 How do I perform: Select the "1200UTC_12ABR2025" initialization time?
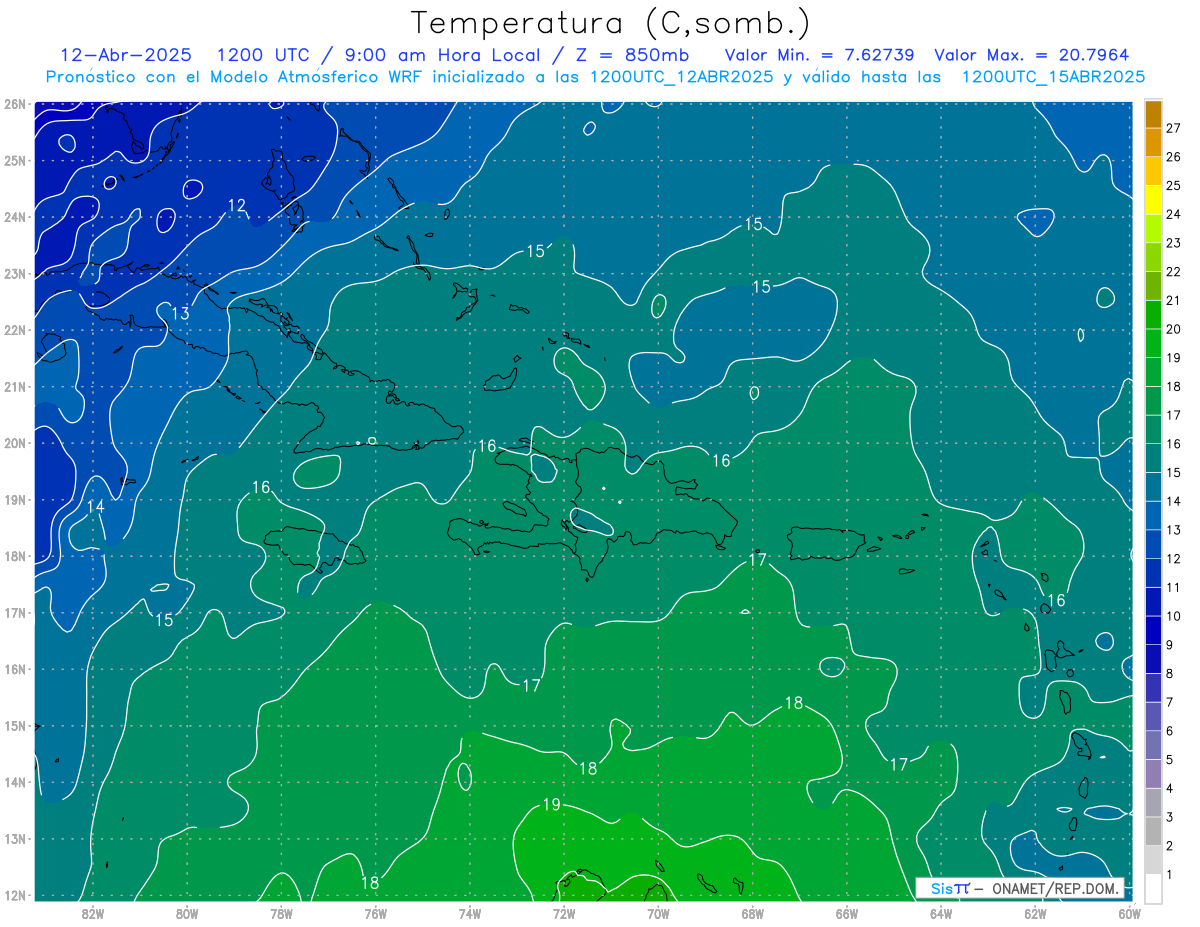681,77
